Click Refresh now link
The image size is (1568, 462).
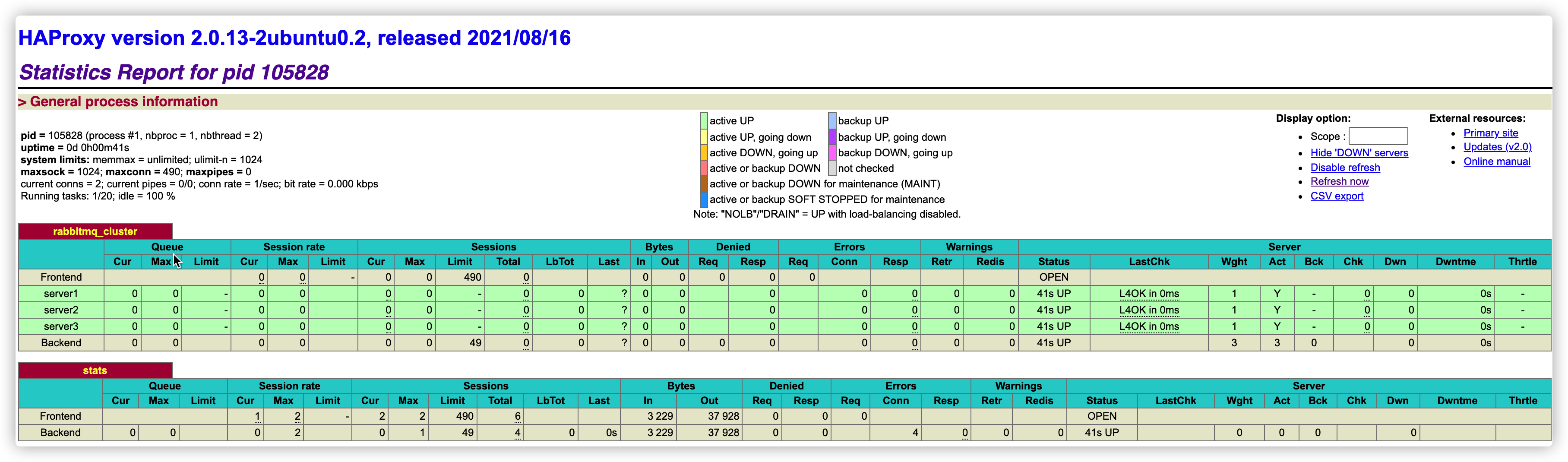pyautogui.click(x=1339, y=181)
